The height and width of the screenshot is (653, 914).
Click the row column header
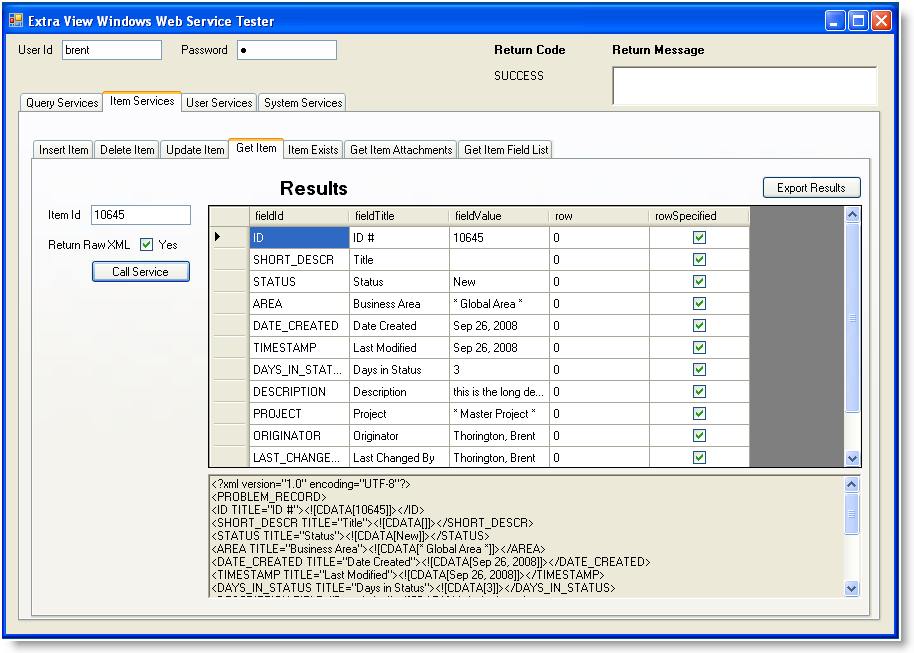(x=600, y=216)
